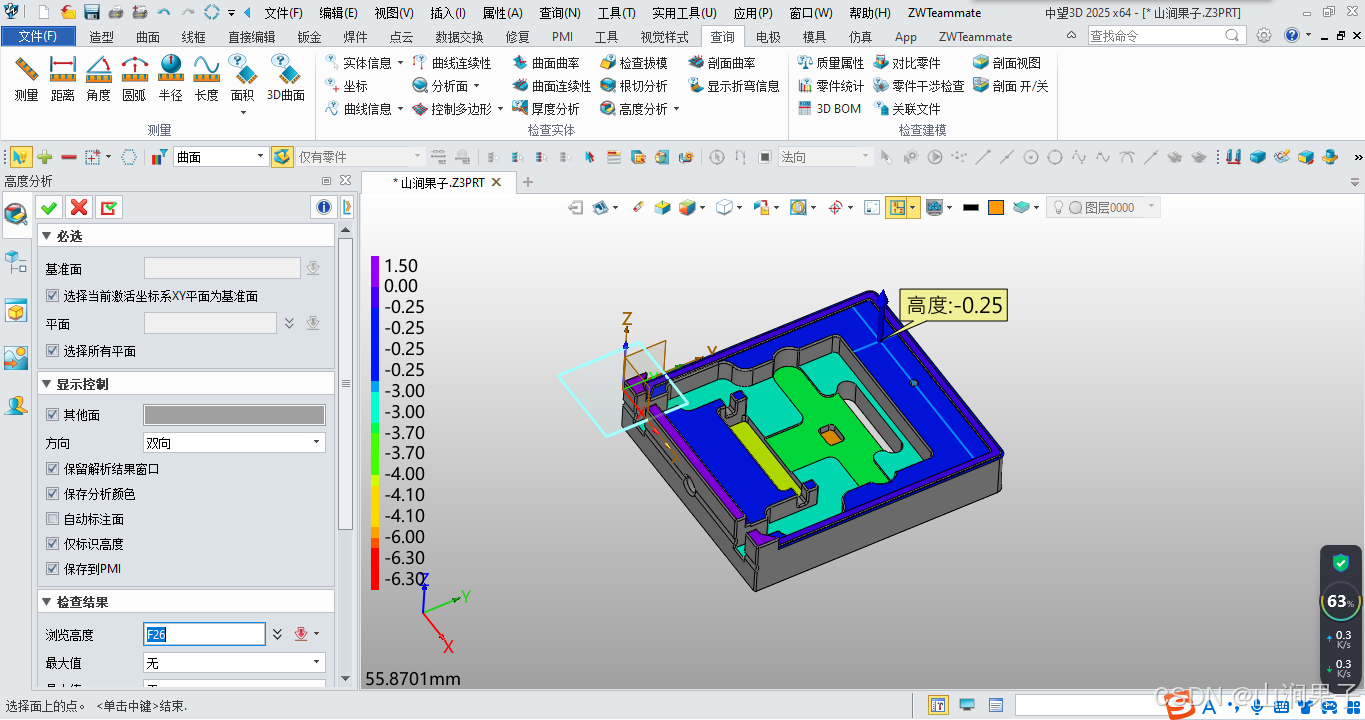Open 曲面连续性 tool
This screenshot has height=720, width=1365.
[552, 86]
